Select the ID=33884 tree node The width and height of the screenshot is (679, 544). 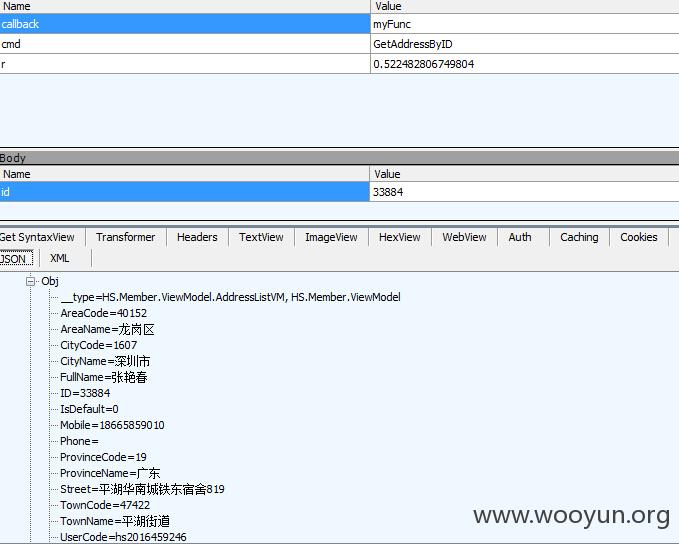pos(85,393)
